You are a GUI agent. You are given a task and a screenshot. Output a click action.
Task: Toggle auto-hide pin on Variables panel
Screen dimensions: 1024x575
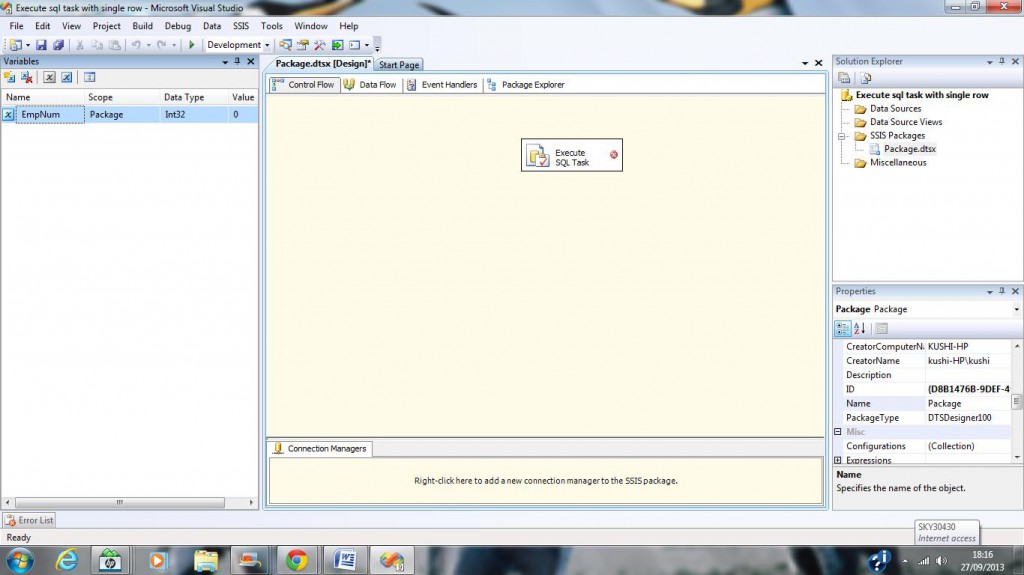coord(237,61)
